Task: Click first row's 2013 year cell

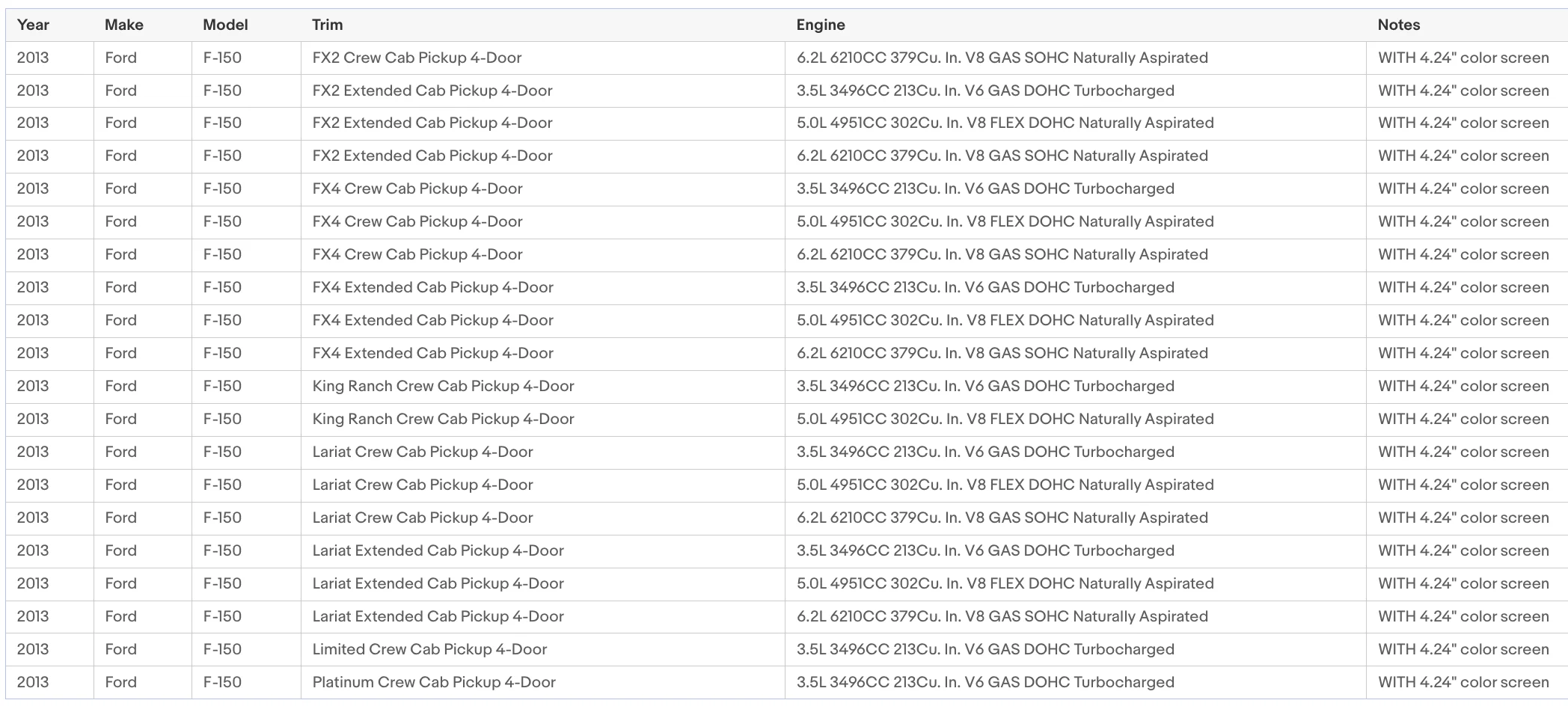Action: 49,58
